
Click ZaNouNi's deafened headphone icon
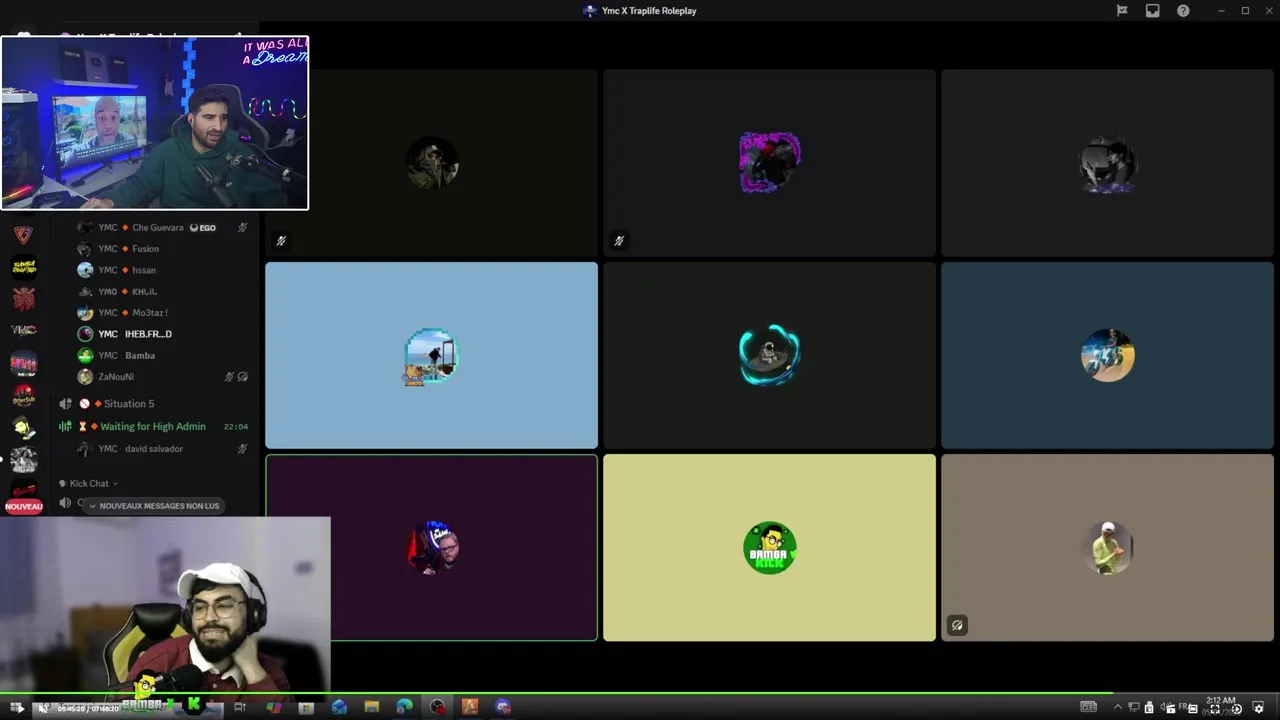click(x=243, y=377)
